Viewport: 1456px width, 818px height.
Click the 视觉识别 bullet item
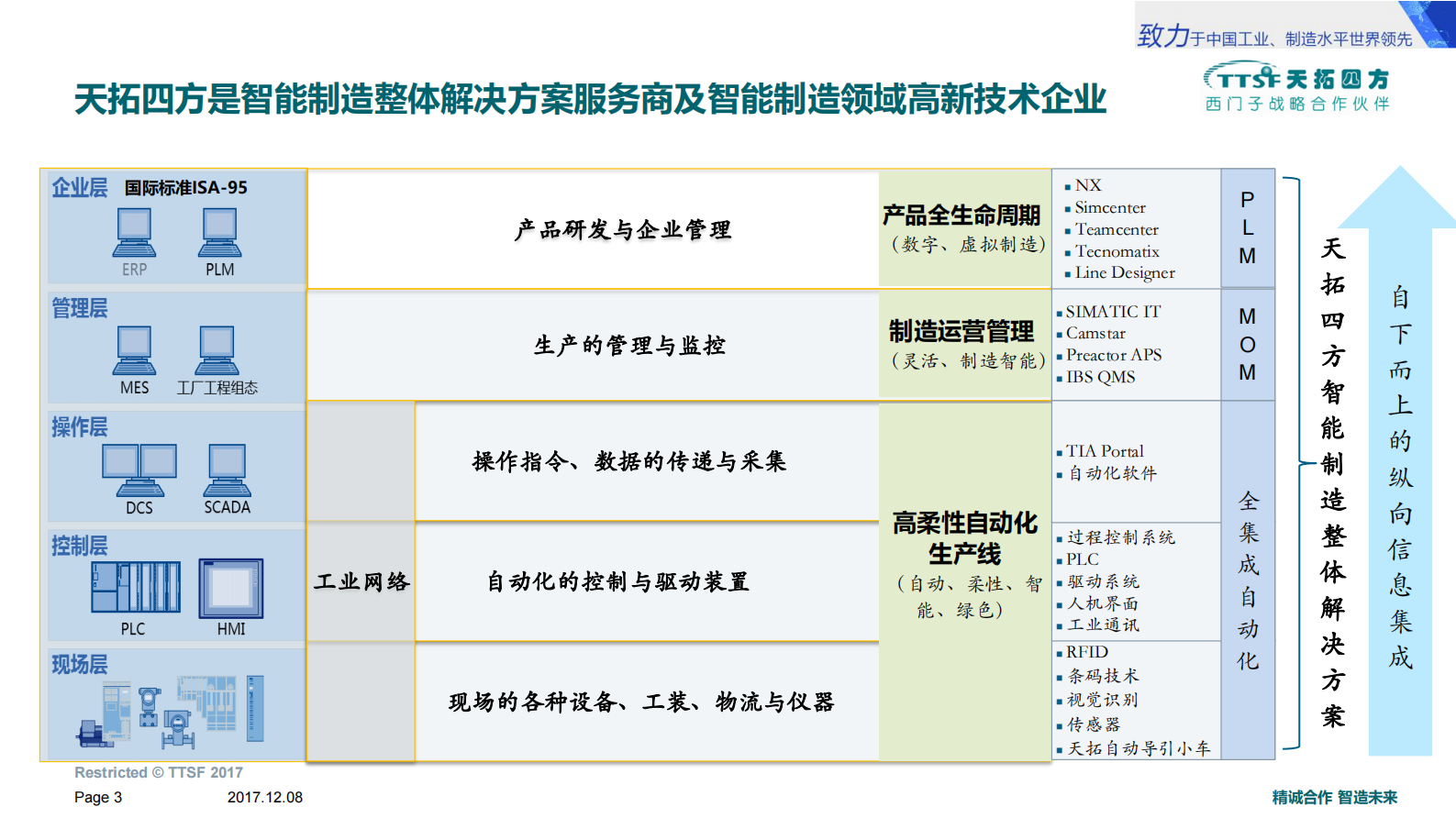point(1097,700)
